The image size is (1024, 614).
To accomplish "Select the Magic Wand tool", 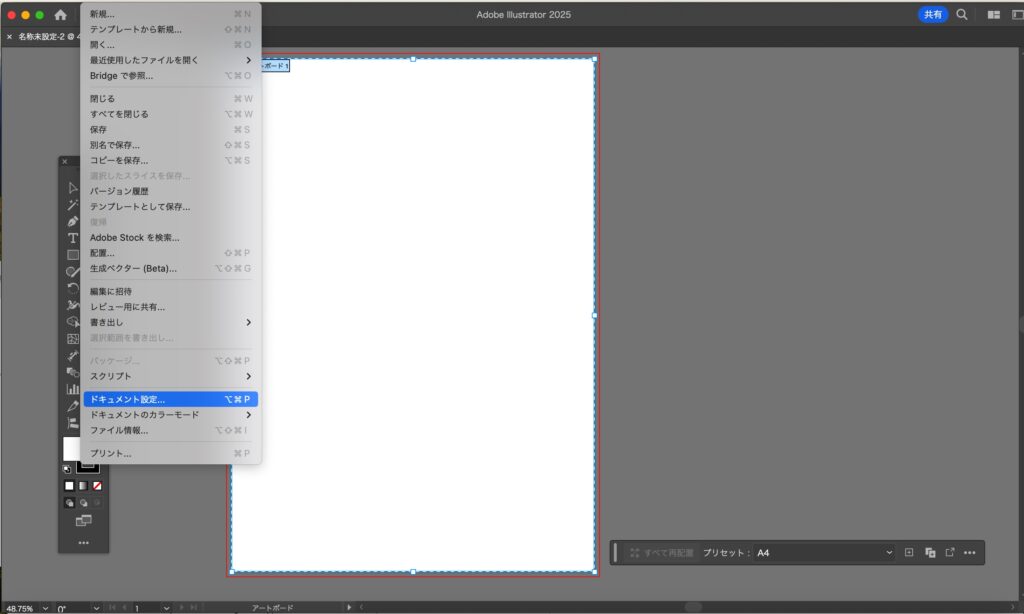I will (72, 205).
